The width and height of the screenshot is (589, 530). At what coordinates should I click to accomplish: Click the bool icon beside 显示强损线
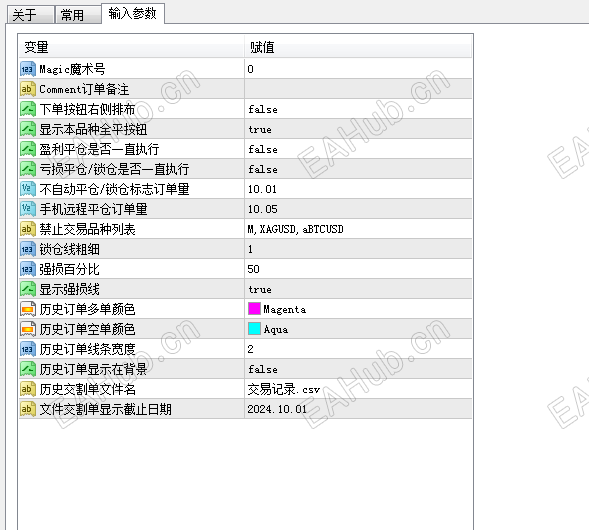coord(28,289)
